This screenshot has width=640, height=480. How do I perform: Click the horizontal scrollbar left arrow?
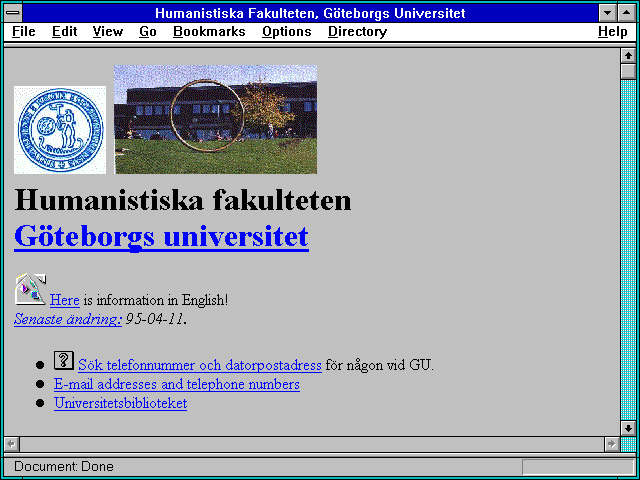pos(11,444)
